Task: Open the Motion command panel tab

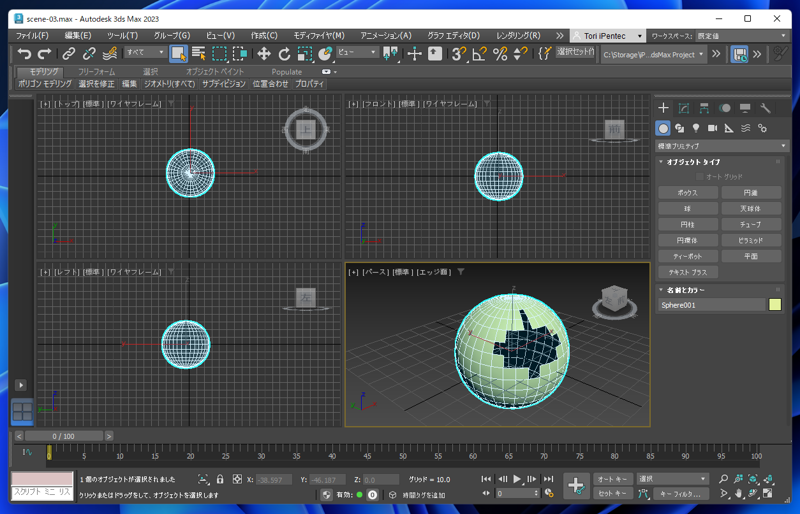Action: point(724,108)
